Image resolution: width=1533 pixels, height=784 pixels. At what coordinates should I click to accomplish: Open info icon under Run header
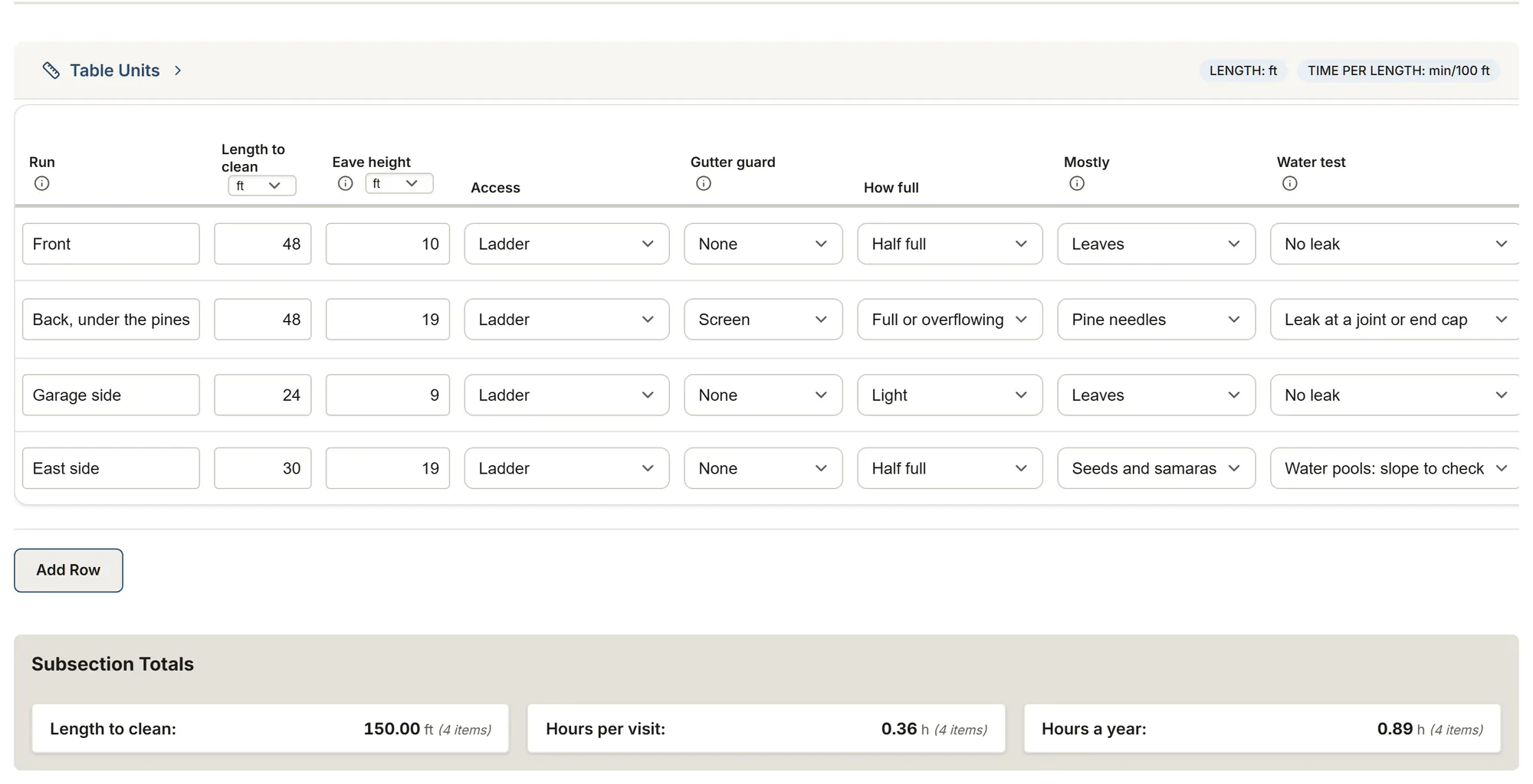42,183
